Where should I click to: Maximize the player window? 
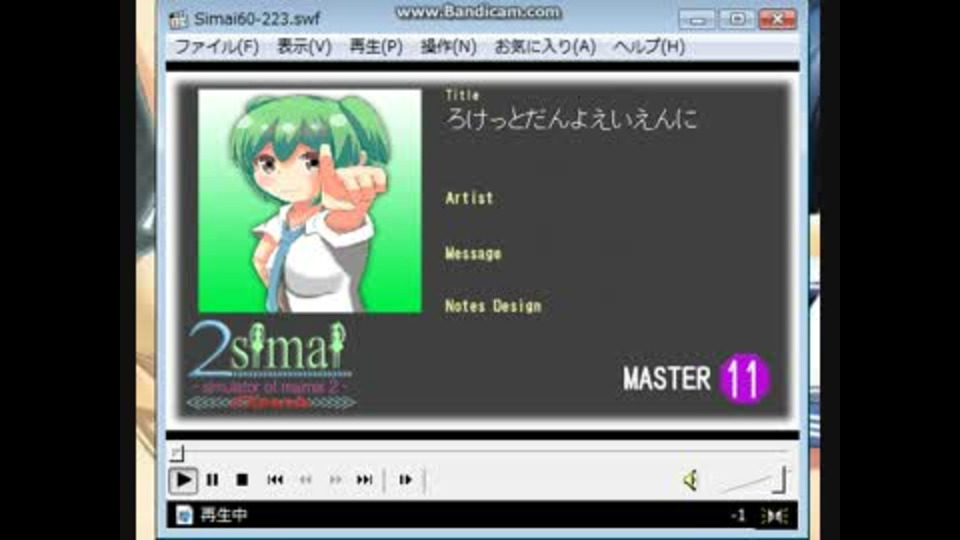click(737, 20)
